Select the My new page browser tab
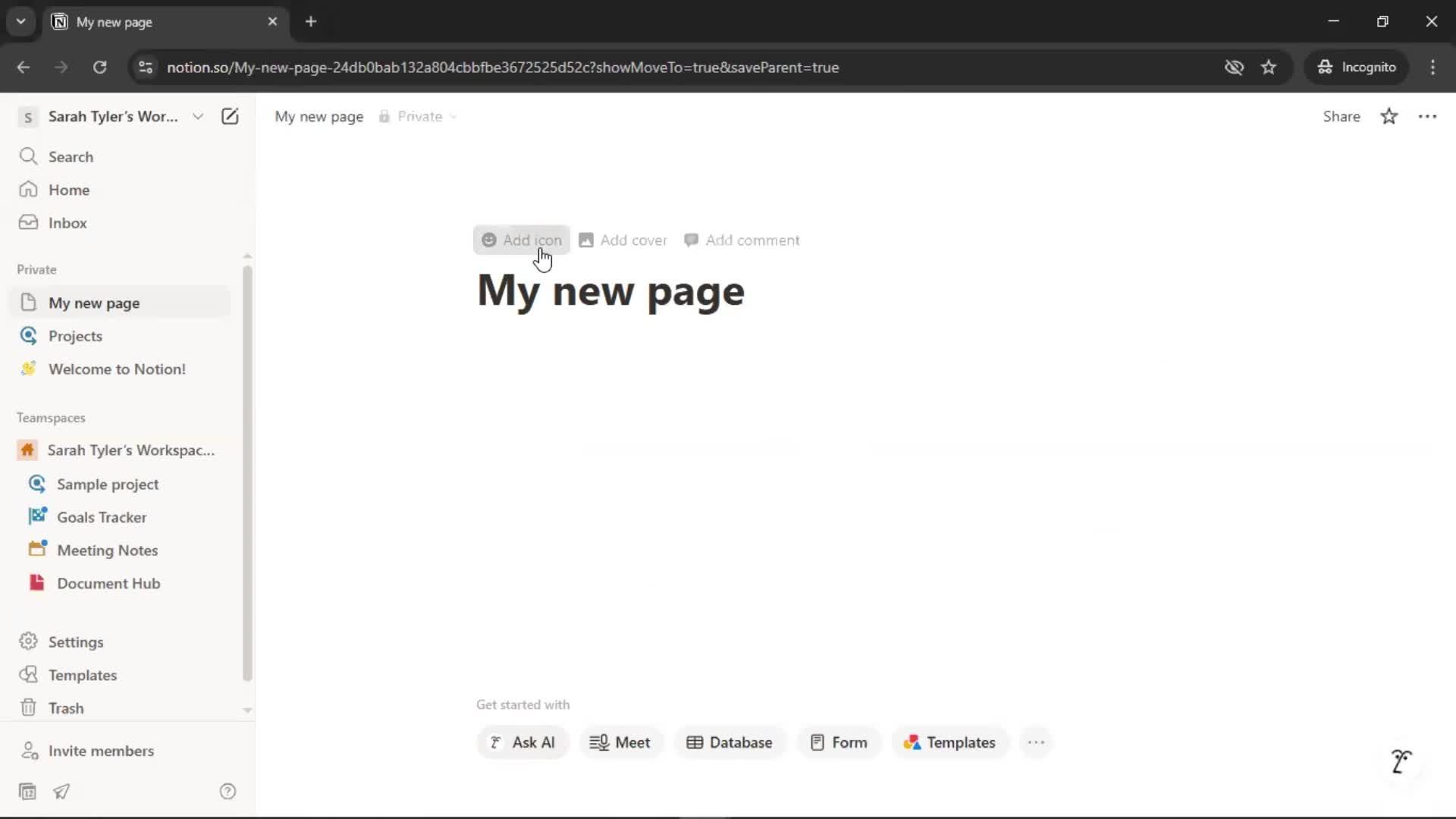 click(165, 21)
